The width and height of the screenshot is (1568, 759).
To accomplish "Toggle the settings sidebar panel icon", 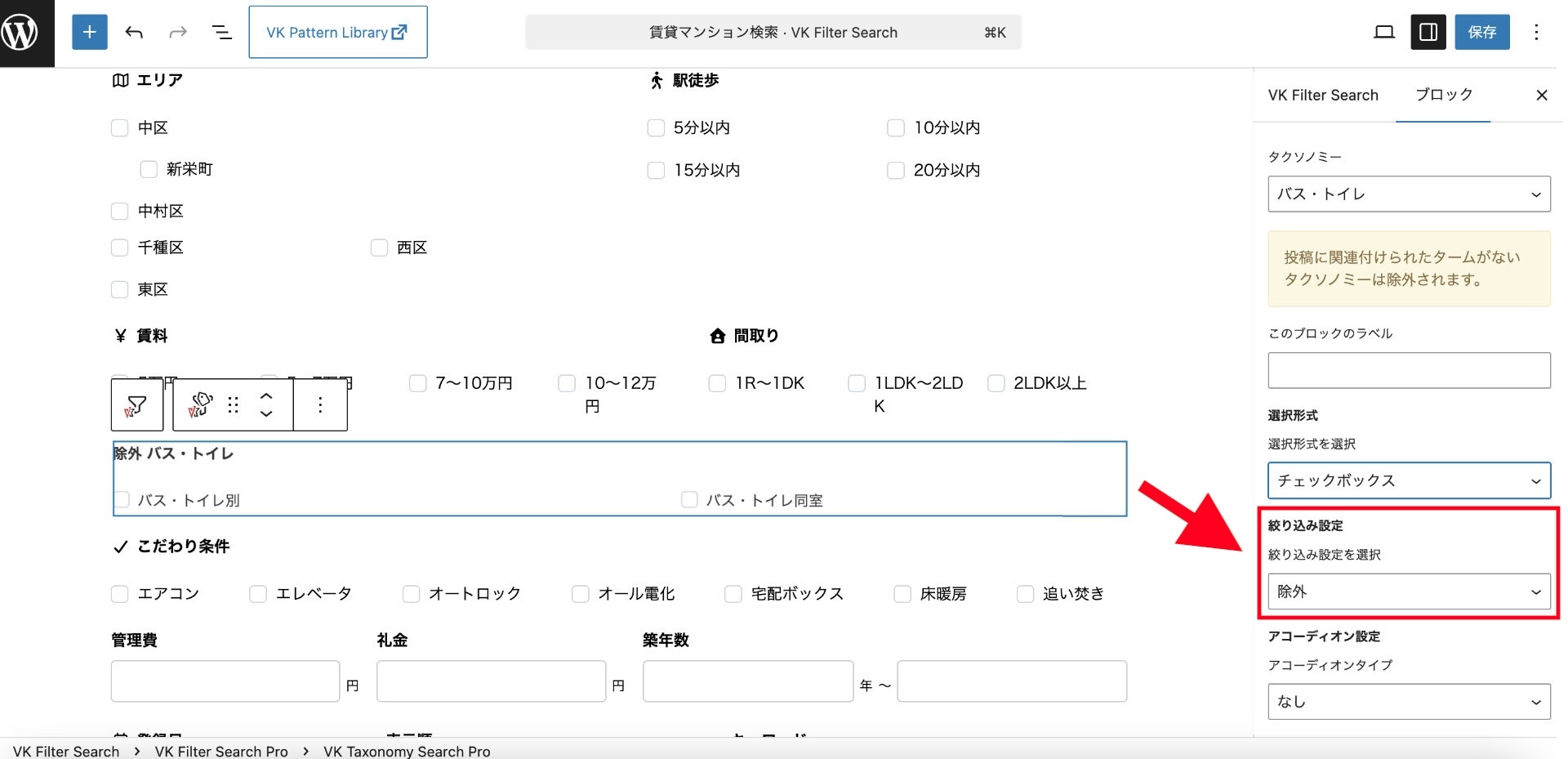I will point(1428,33).
